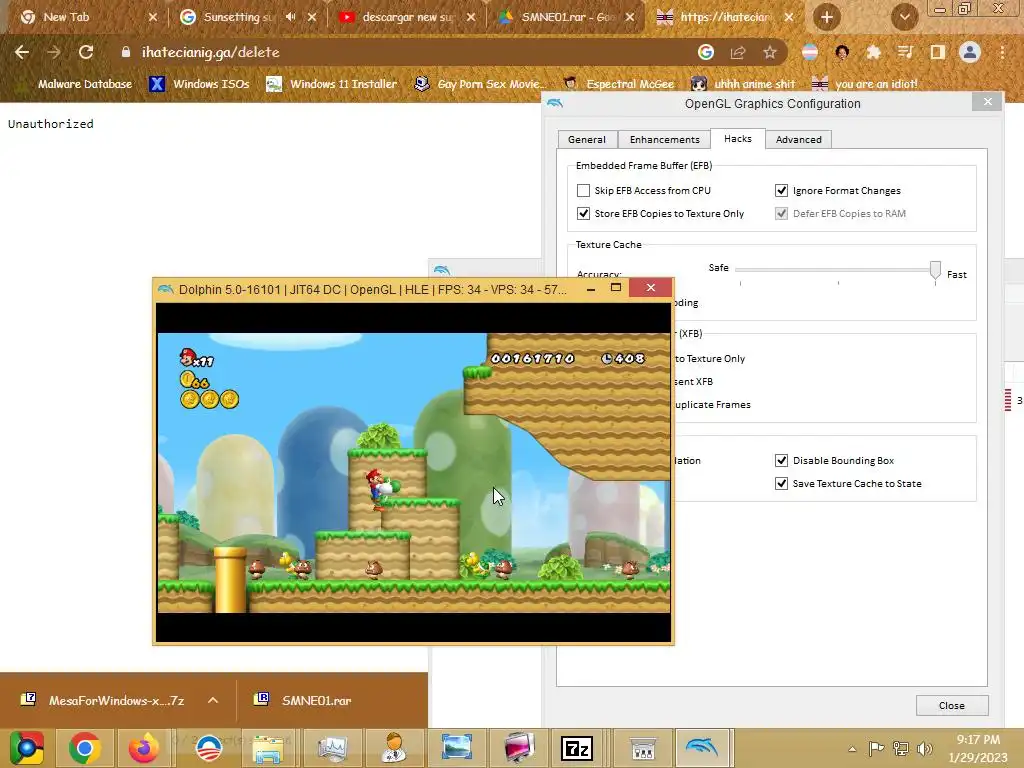Image resolution: width=1024 pixels, height=768 pixels.
Task: Expand MesaForWindows download options chevron
Action: pyautogui.click(x=213, y=700)
